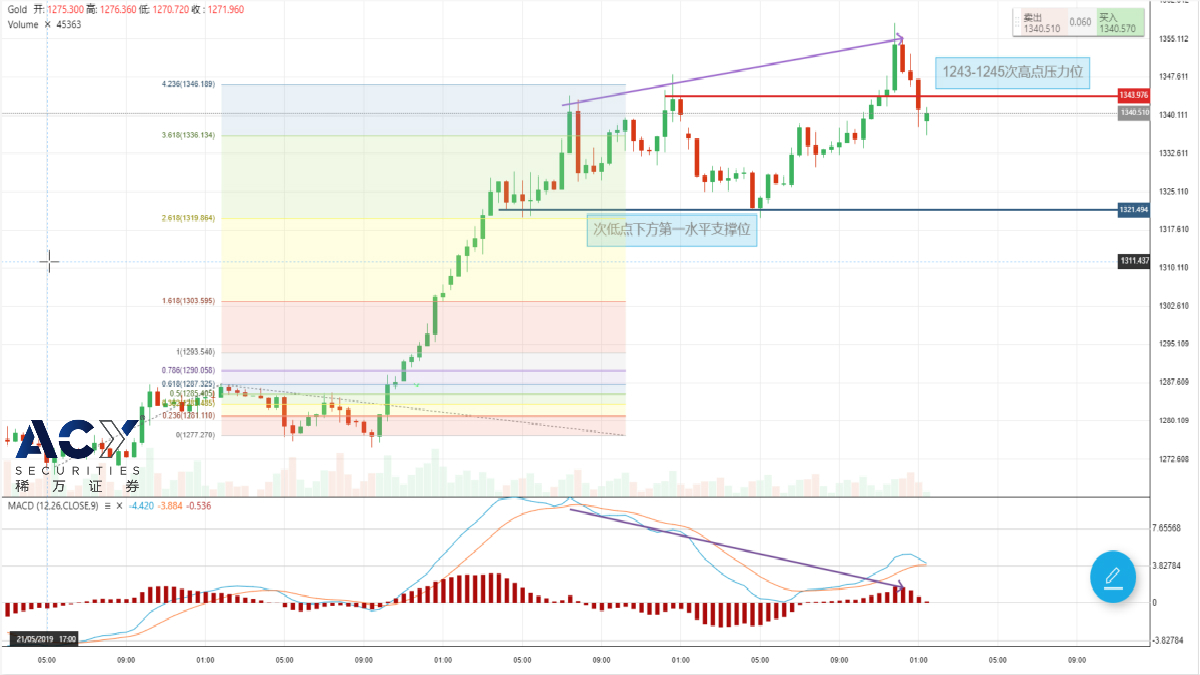Remove the Volume indicator with its X

tap(47, 24)
